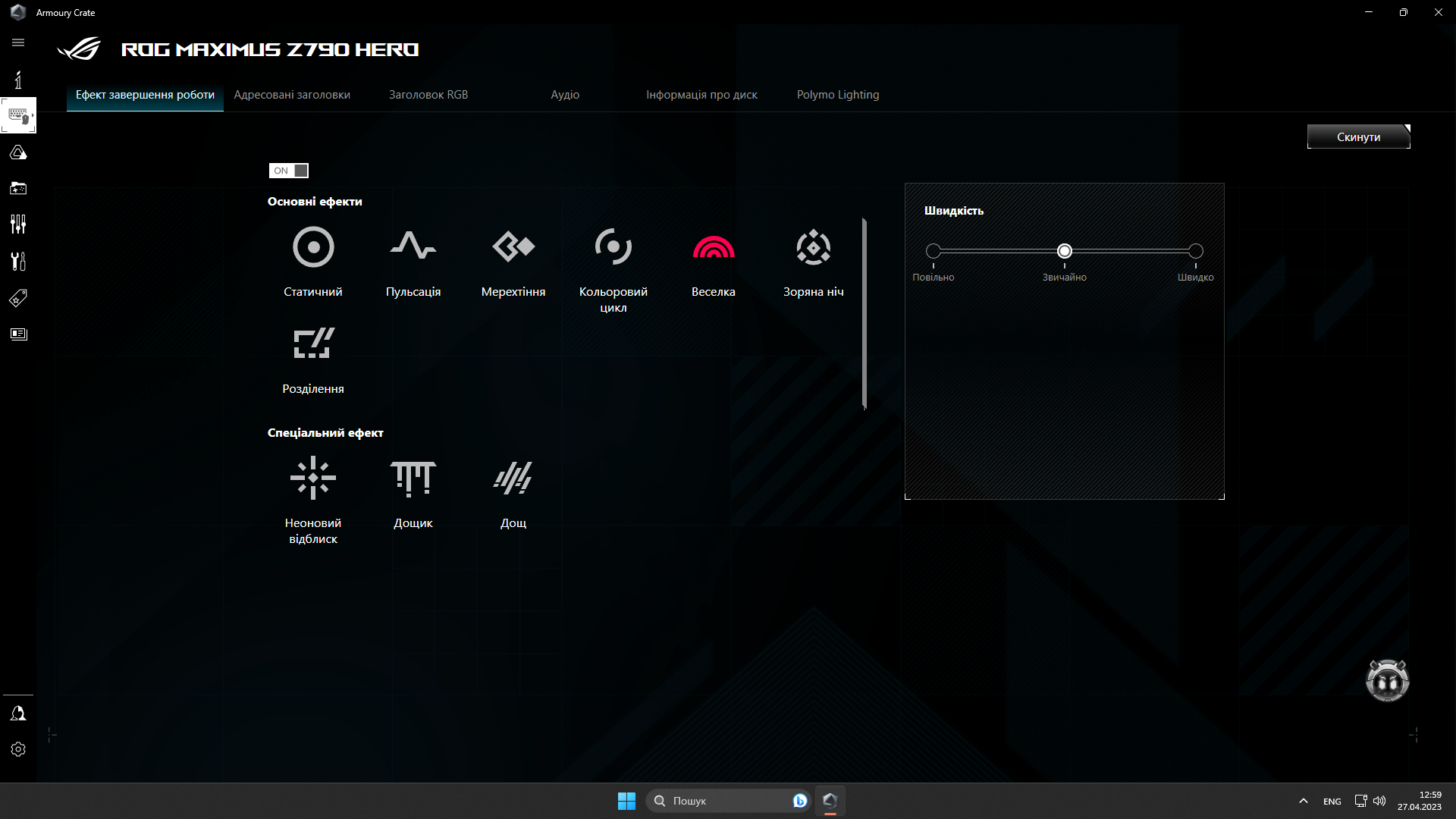Open the Адресовані заголовки tab
1456x819 pixels.
tap(292, 95)
